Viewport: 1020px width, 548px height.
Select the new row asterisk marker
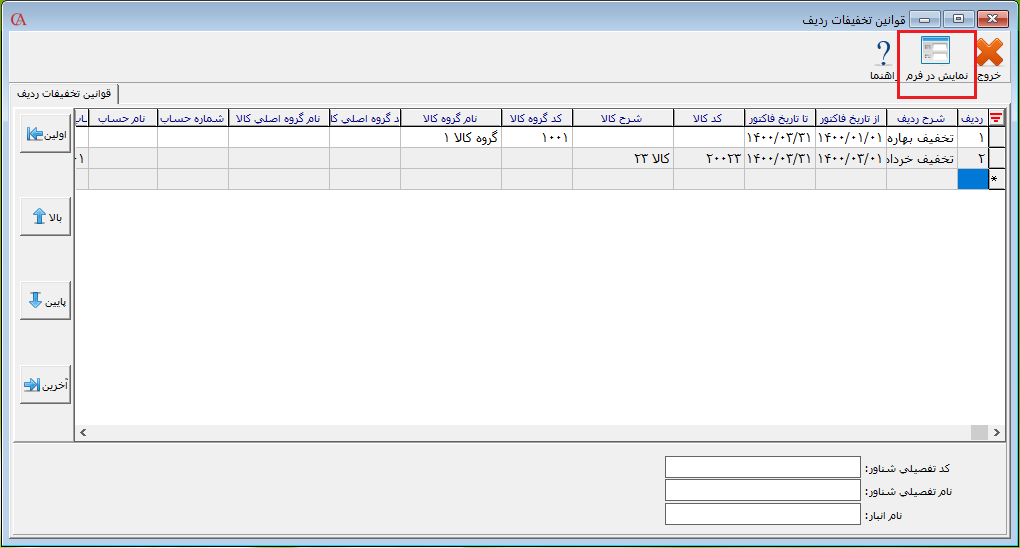(996, 179)
